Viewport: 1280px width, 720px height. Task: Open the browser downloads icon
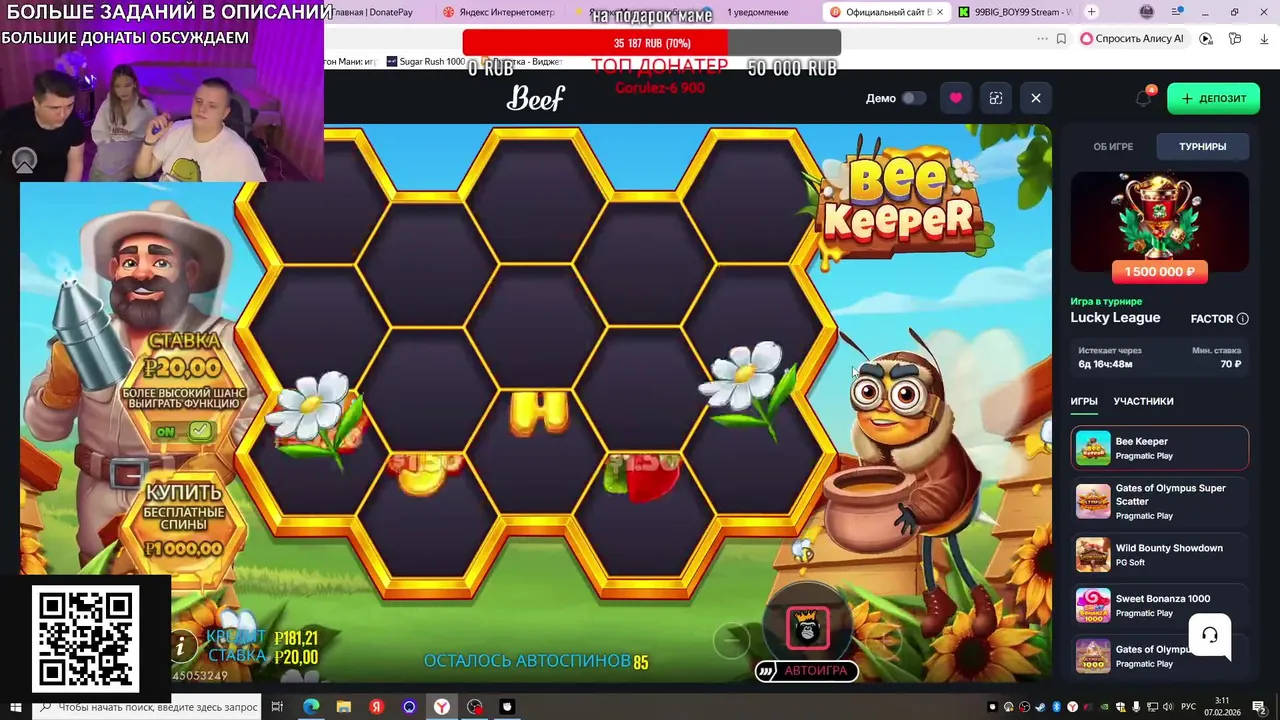coord(1262,38)
